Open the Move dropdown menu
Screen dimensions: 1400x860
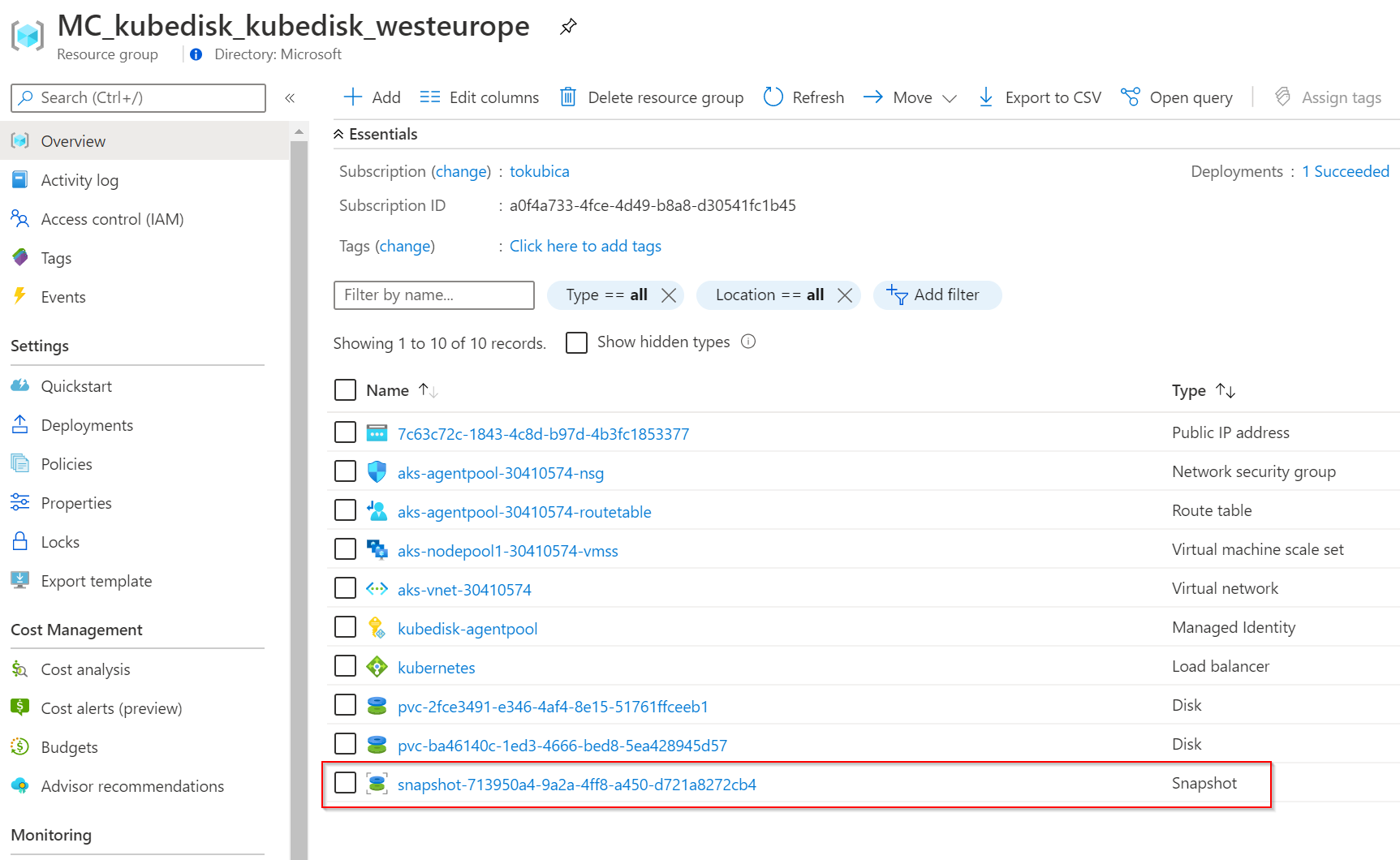[x=949, y=98]
